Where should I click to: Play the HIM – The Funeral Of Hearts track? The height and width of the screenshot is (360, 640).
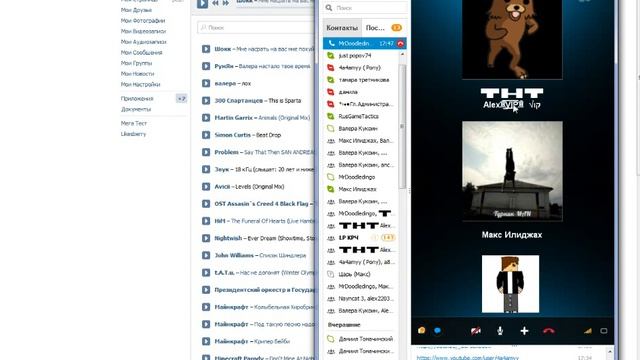click(x=206, y=221)
